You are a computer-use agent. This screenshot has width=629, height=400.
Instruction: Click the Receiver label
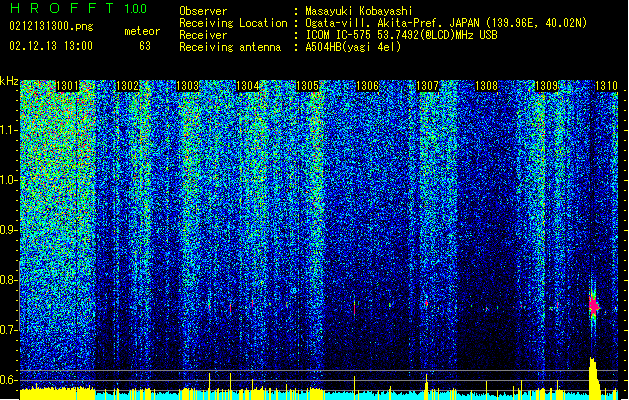click(203, 35)
